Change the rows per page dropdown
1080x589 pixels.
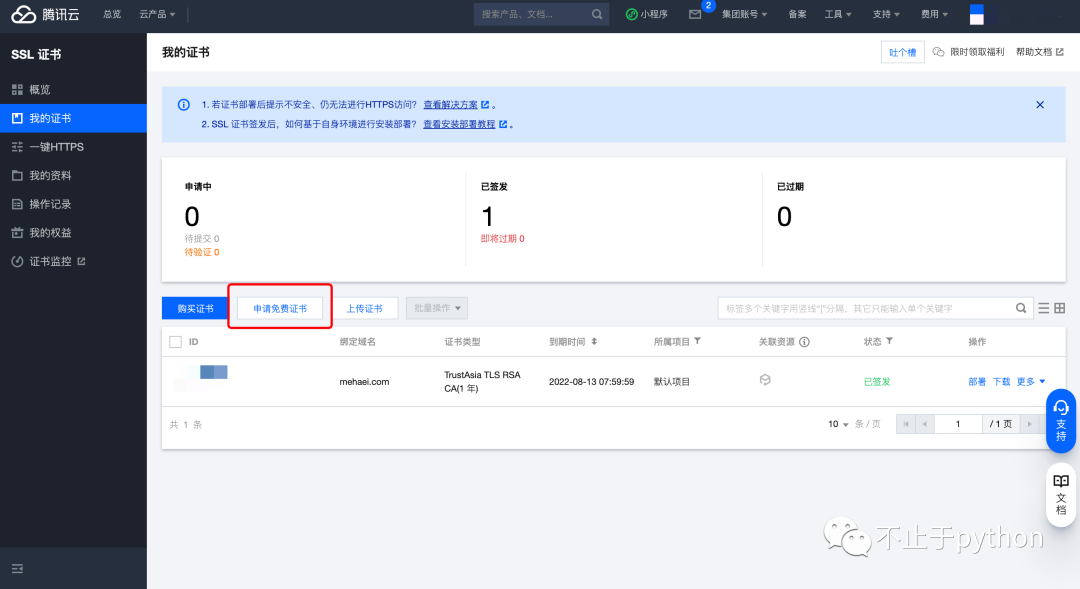click(839, 424)
